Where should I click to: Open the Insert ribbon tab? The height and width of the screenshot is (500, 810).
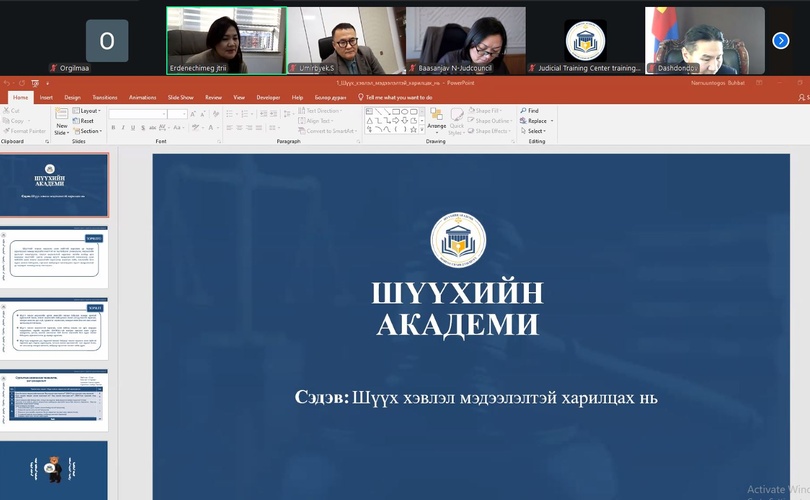46,97
